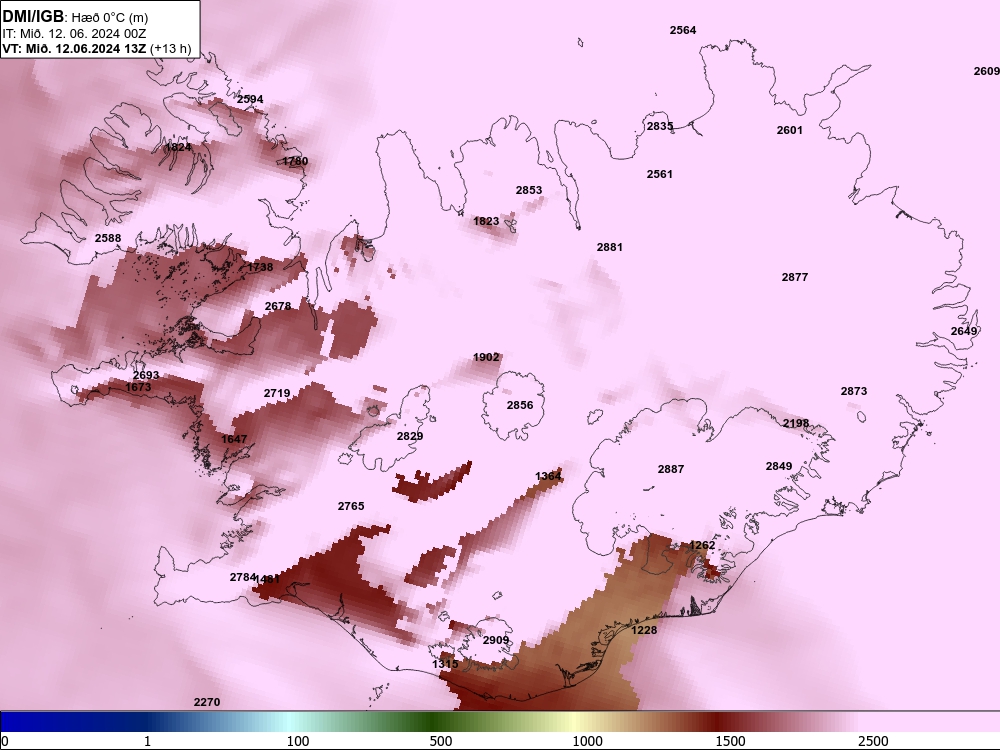This screenshot has width=1000, height=750.
Task: Click the 1647 height label
Action: (233, 439)
